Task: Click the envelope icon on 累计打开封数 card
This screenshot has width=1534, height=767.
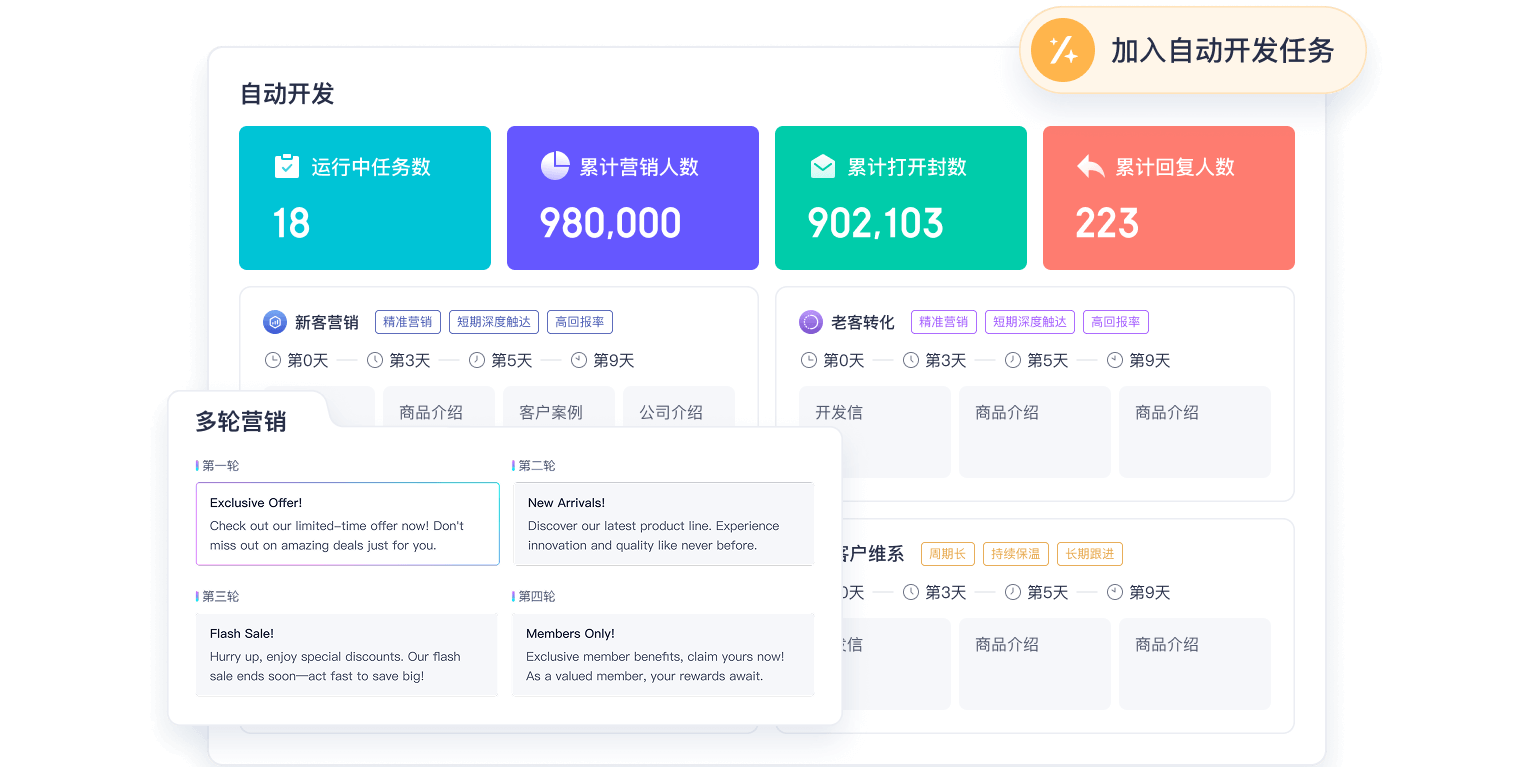Action: [x=822, y=165]
